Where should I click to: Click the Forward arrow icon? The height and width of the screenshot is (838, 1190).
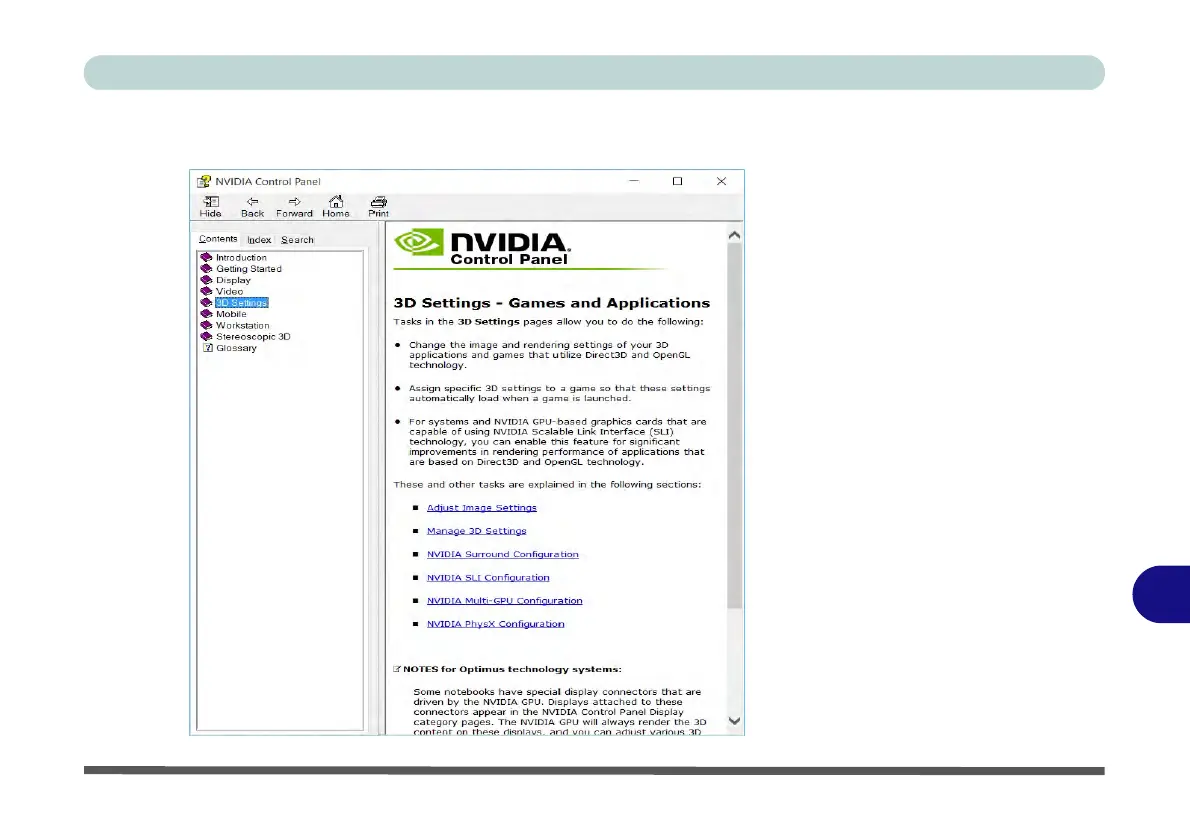coord(294,202)
